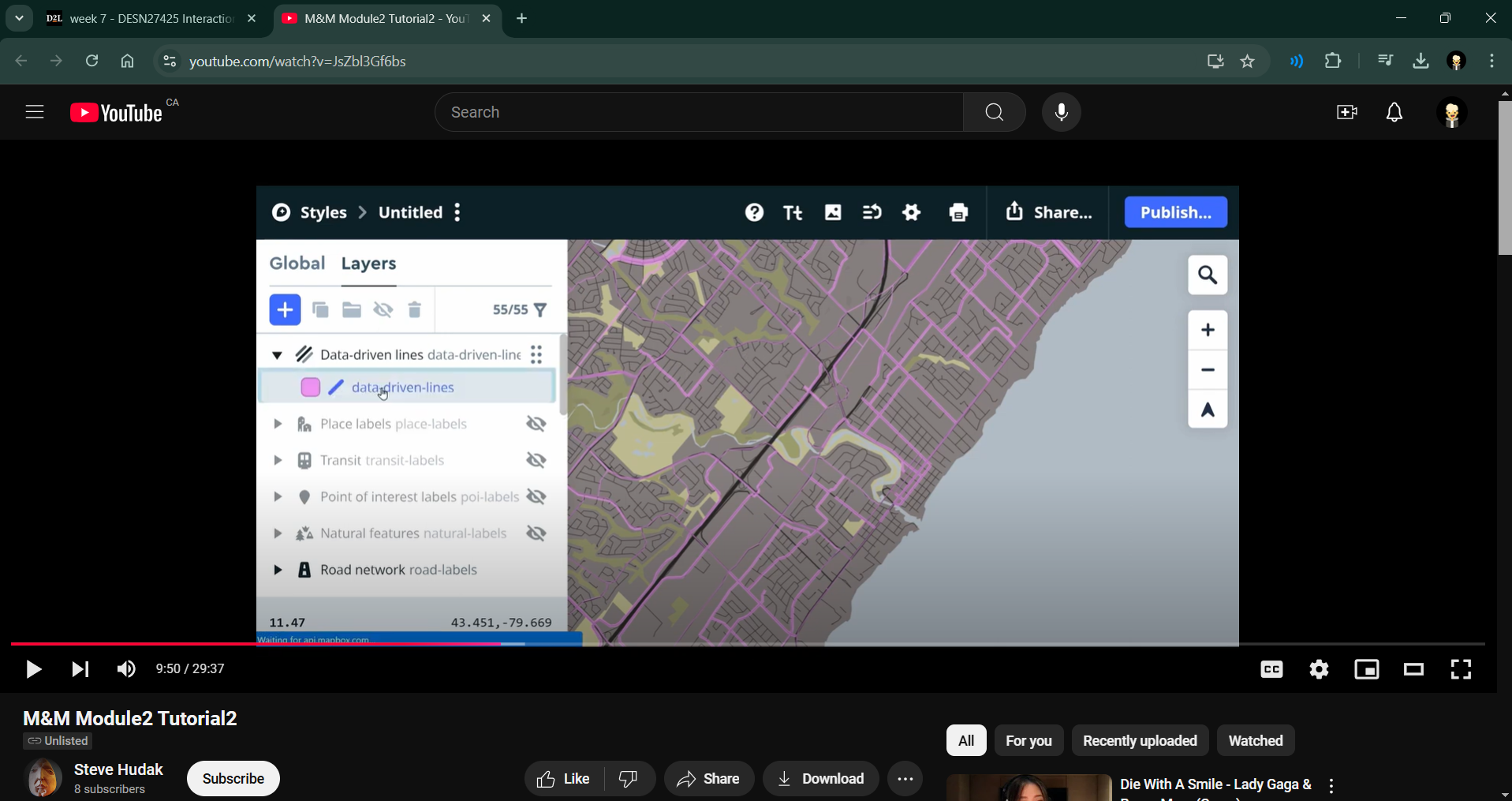Open Chrome tab search dropdown
This screenshot has width=1512, height=801.
pyautogui.click(x=19, y=18)
